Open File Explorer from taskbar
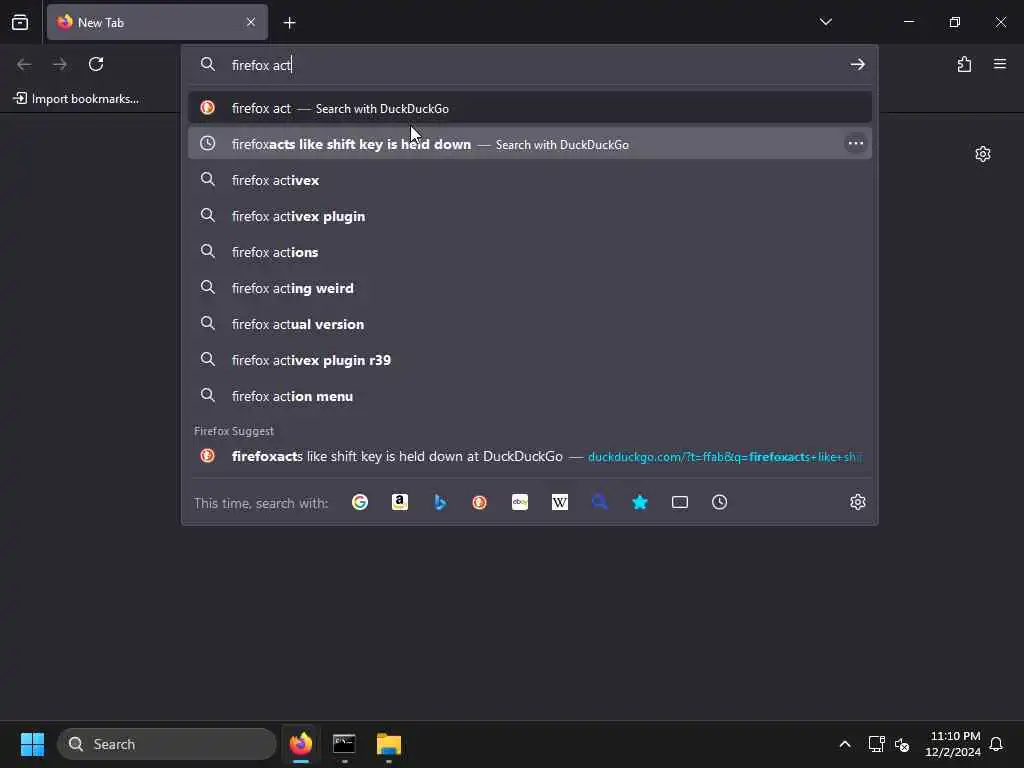 [x=389, y=744]
